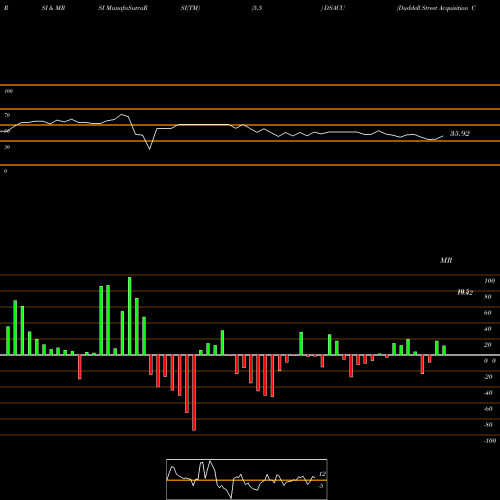This screenshot has width=500, height=500.
Task: Click the longest red bar in the MR chart
Action: click(x=194, y=393)
